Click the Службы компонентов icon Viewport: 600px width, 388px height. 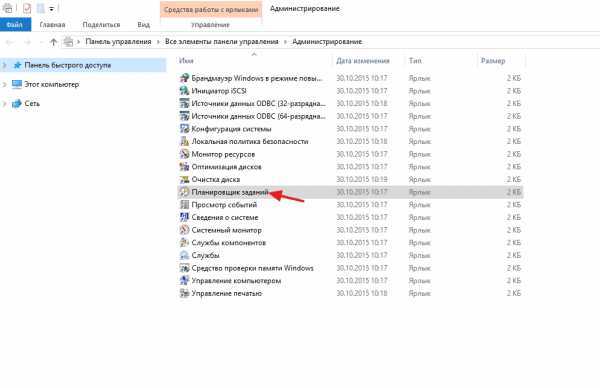(184, 242)
